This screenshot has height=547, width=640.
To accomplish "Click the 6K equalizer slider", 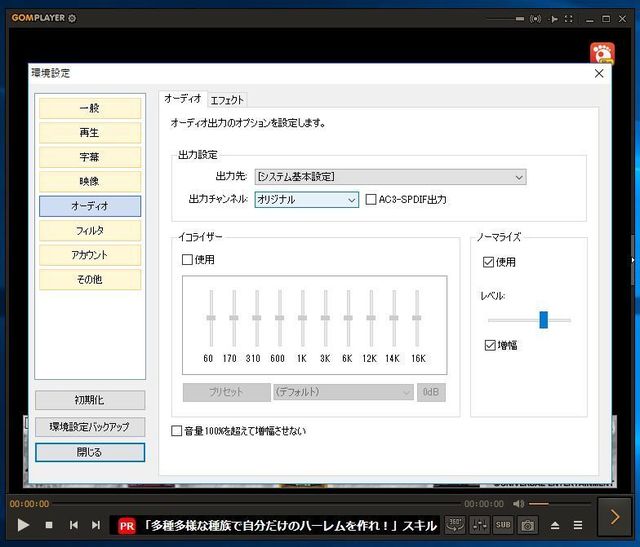I will point(348,318).
